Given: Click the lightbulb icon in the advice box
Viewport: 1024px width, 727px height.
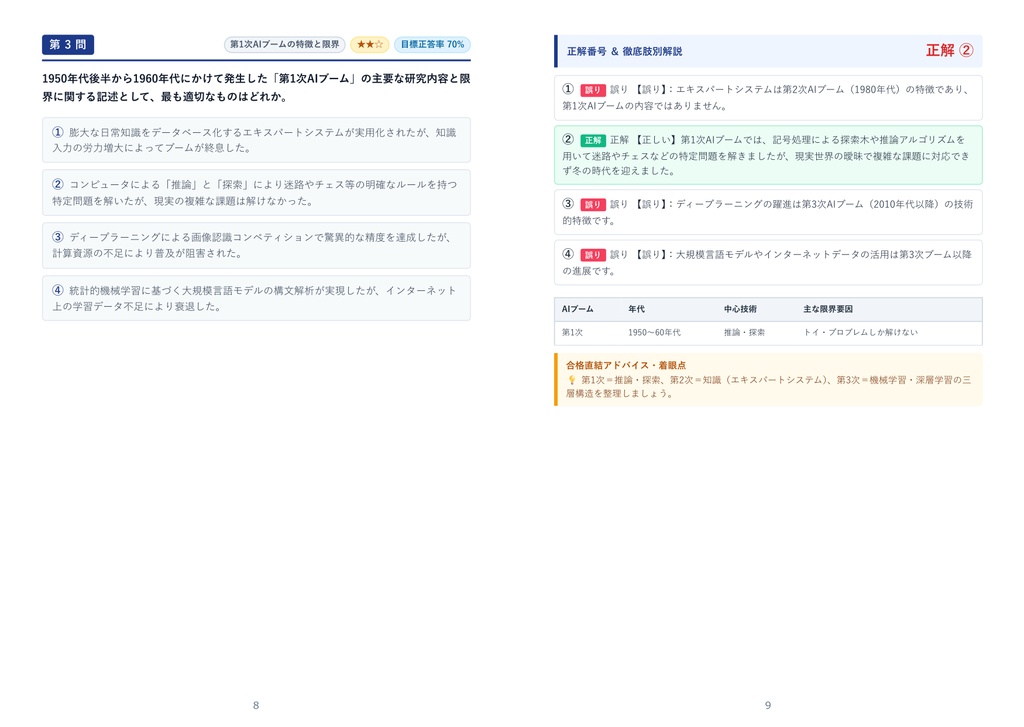Looking at the screenshot, I should pyautogui.click(x=571, y=380).
